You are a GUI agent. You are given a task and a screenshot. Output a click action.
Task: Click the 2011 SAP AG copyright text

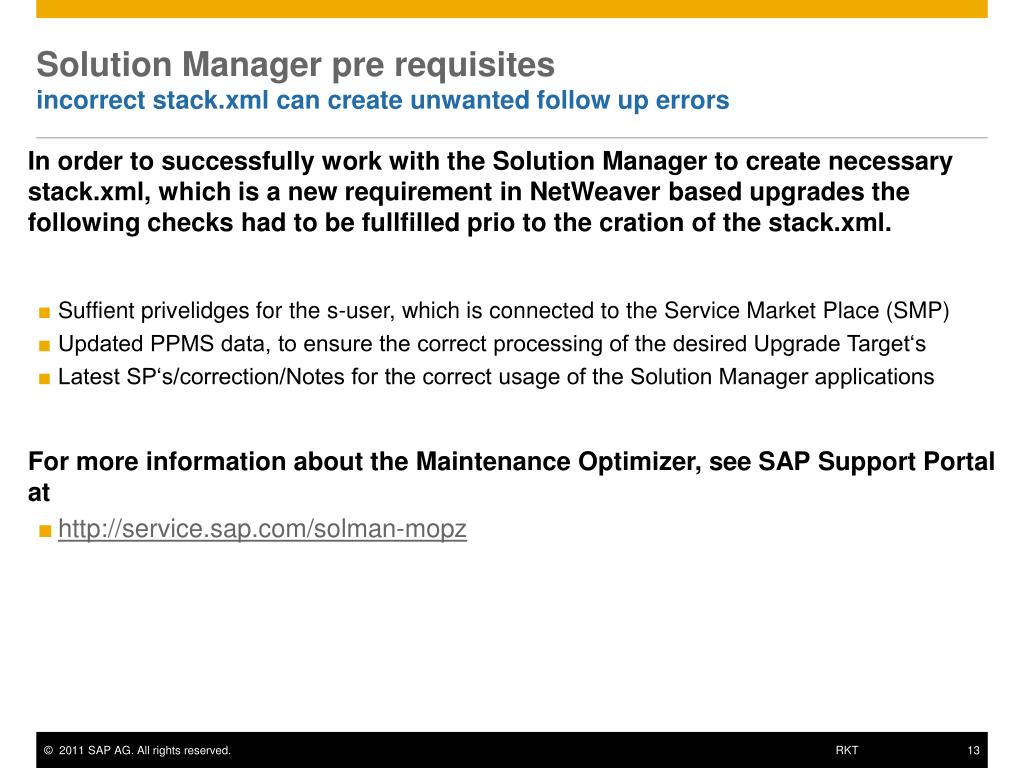pos(144,750)
